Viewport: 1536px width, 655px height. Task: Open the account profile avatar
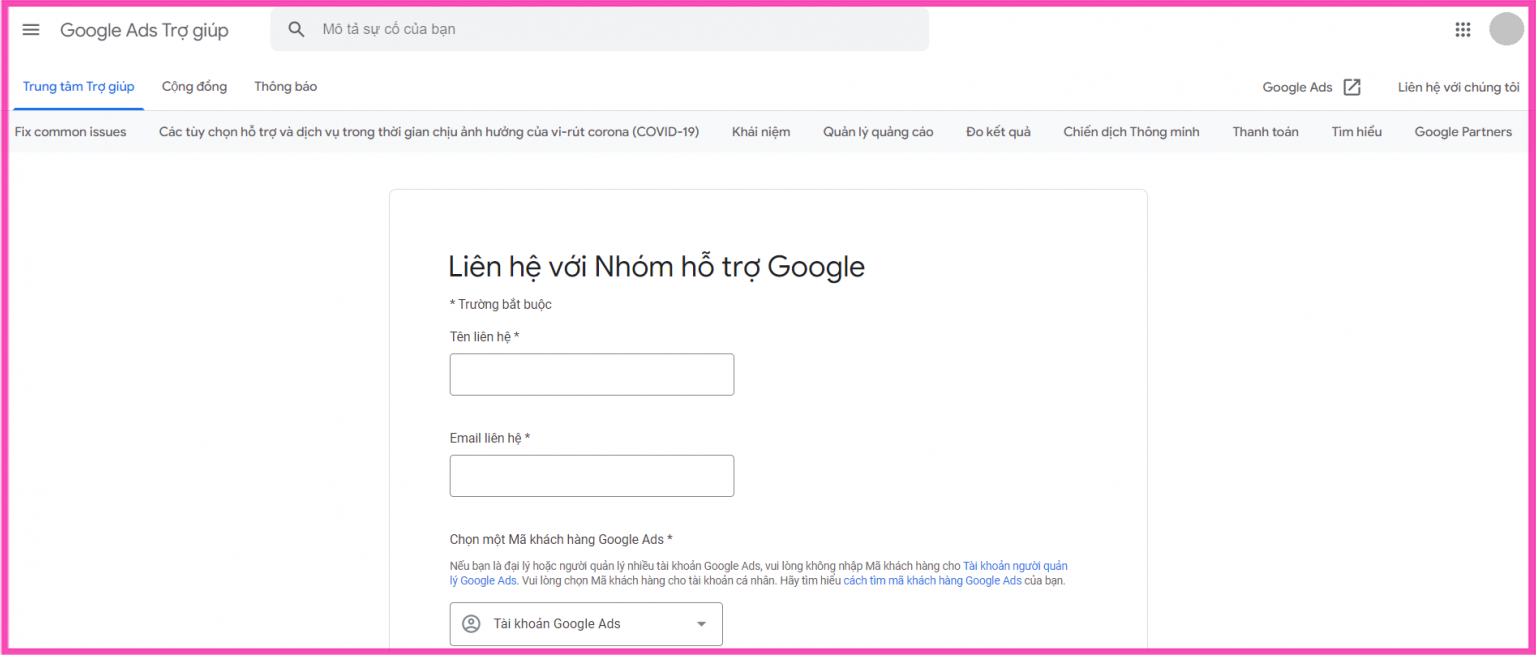[1506, 29]
